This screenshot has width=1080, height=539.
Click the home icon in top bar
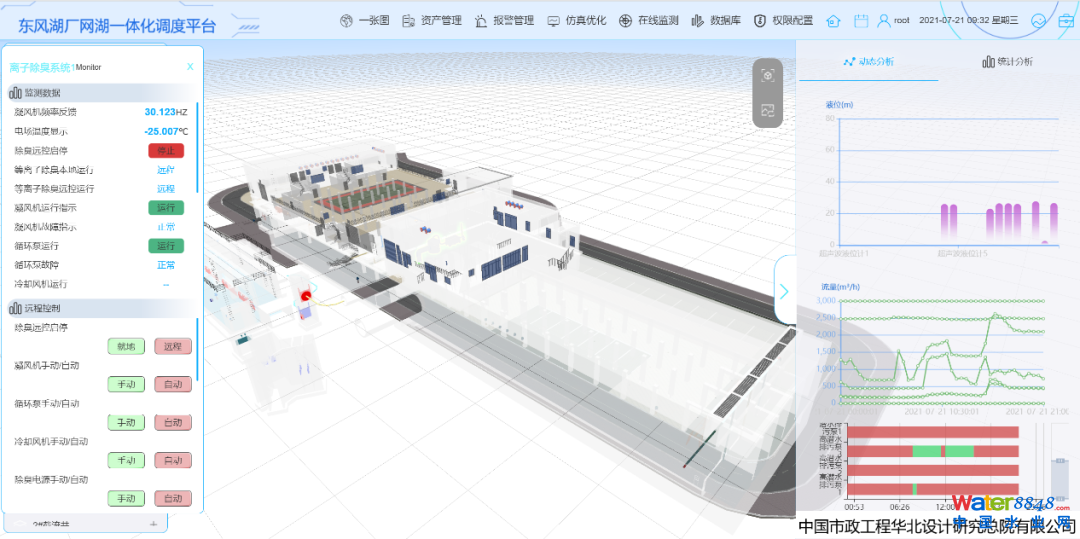click(x=833, y=20)
